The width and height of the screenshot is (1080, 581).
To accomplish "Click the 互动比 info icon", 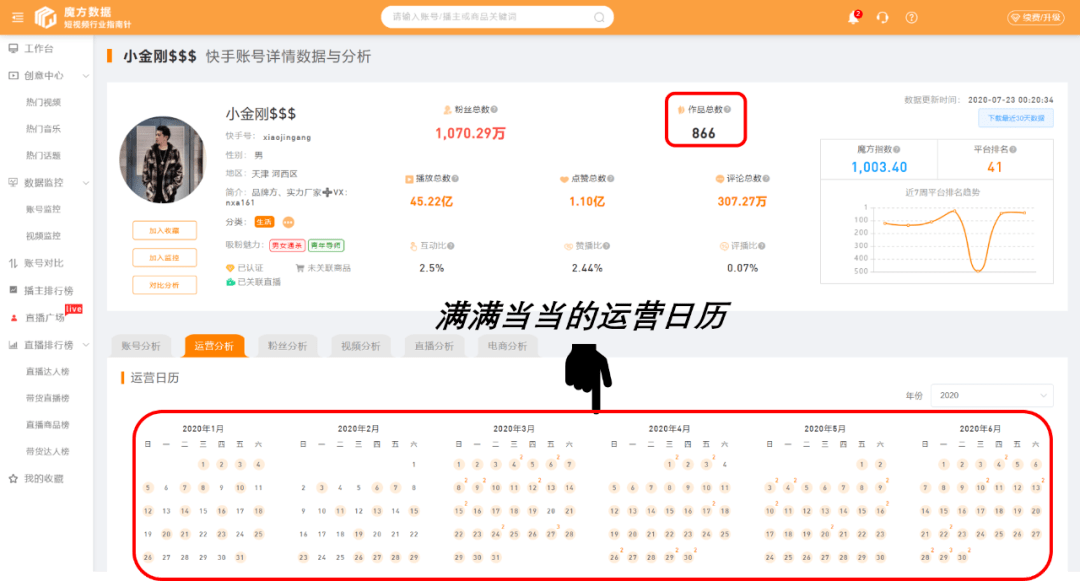I will 450,246.
